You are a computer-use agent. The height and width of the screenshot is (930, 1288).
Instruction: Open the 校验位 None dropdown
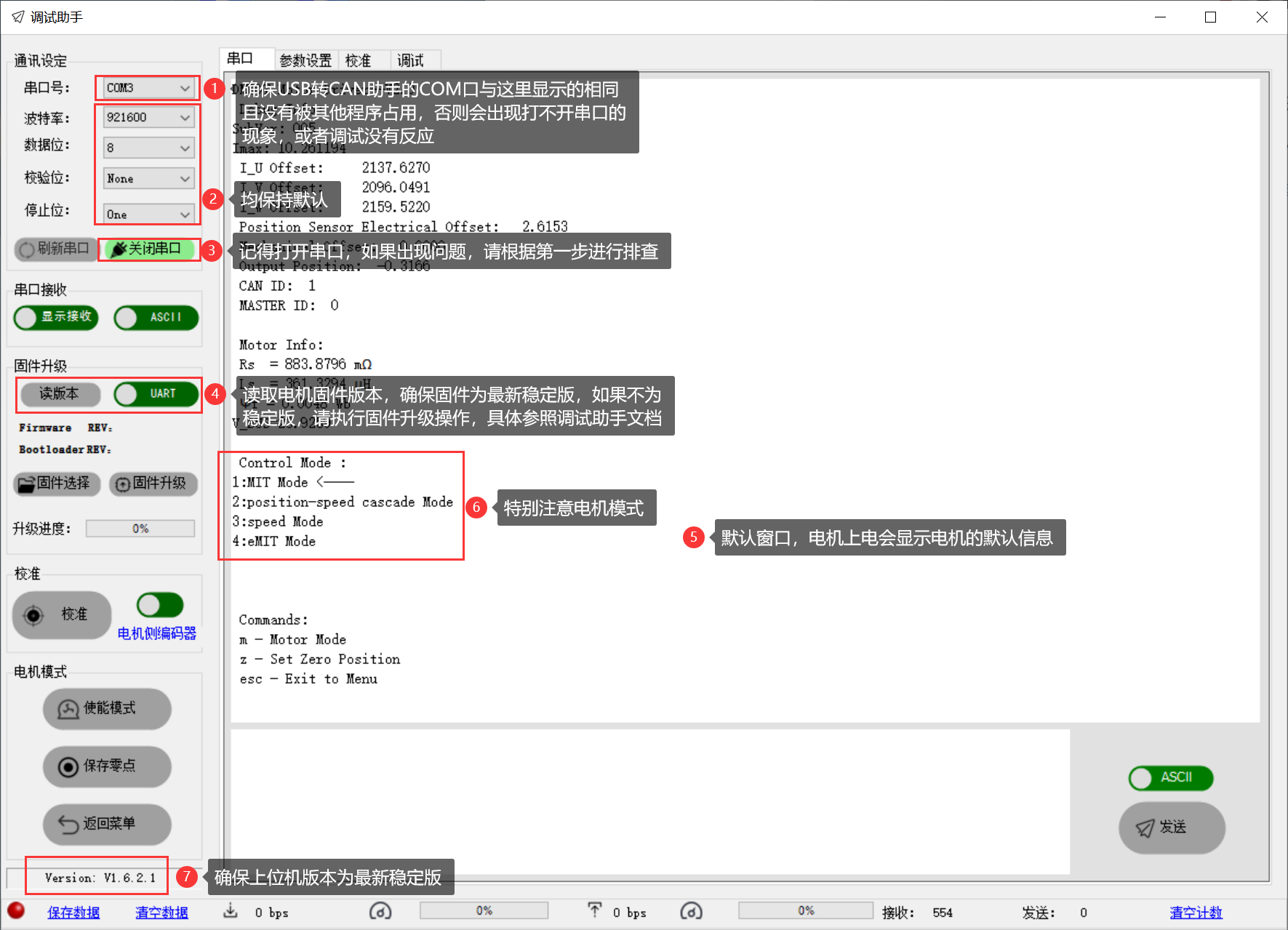[148, 178]
